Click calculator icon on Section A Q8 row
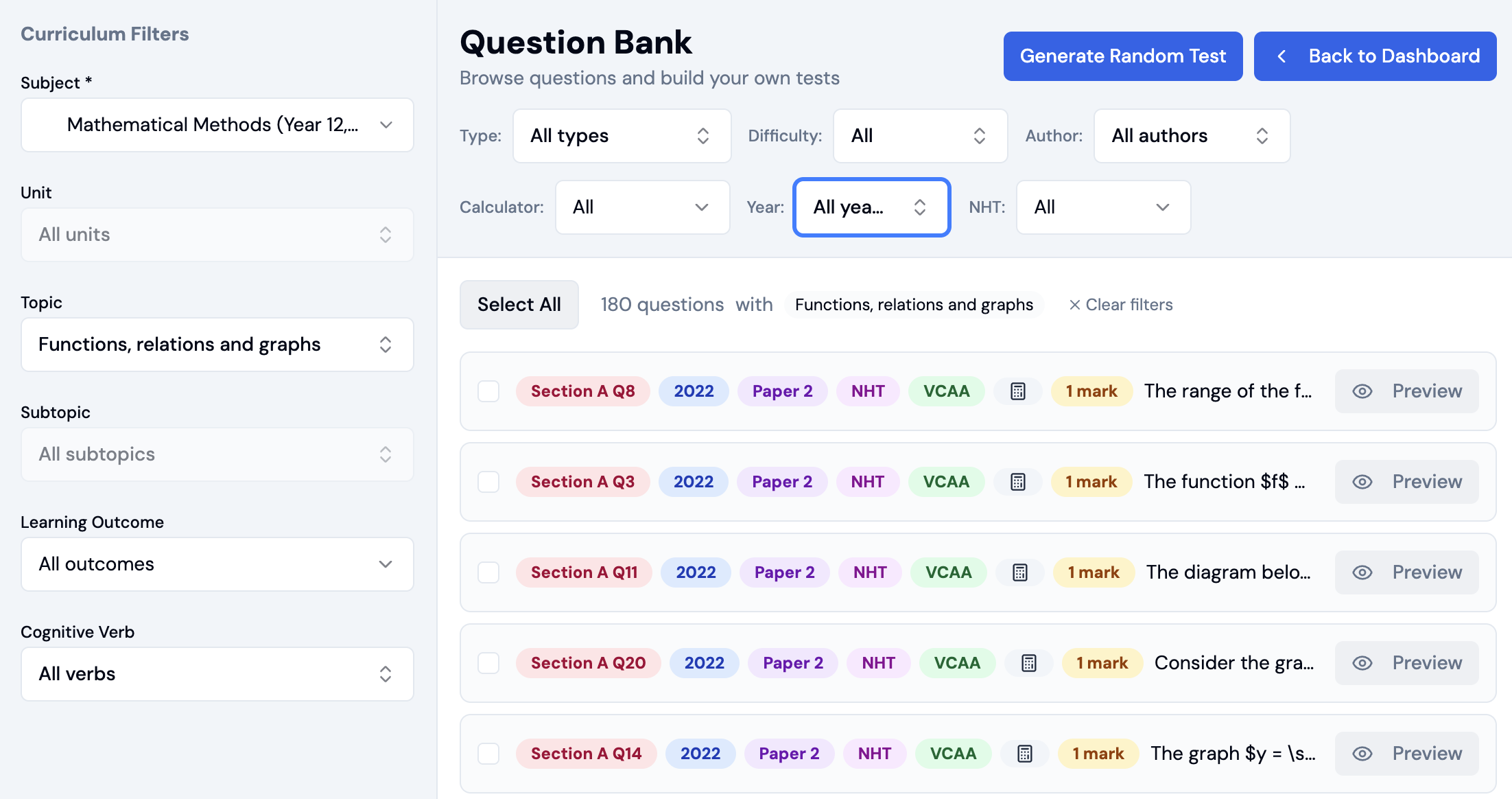 pos(1018,391)
